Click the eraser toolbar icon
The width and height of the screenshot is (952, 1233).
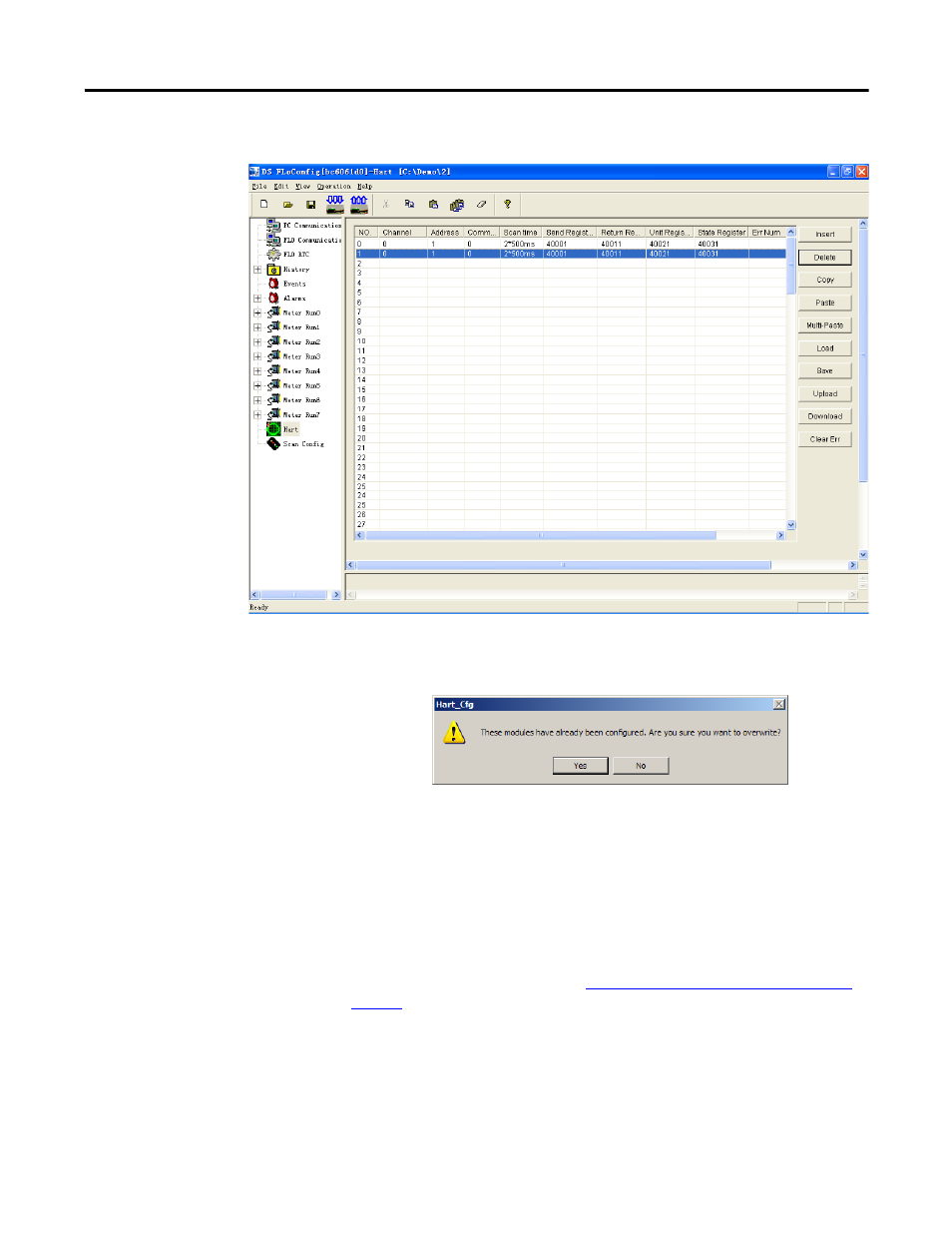pyautogui.click(x=481, y=204)
